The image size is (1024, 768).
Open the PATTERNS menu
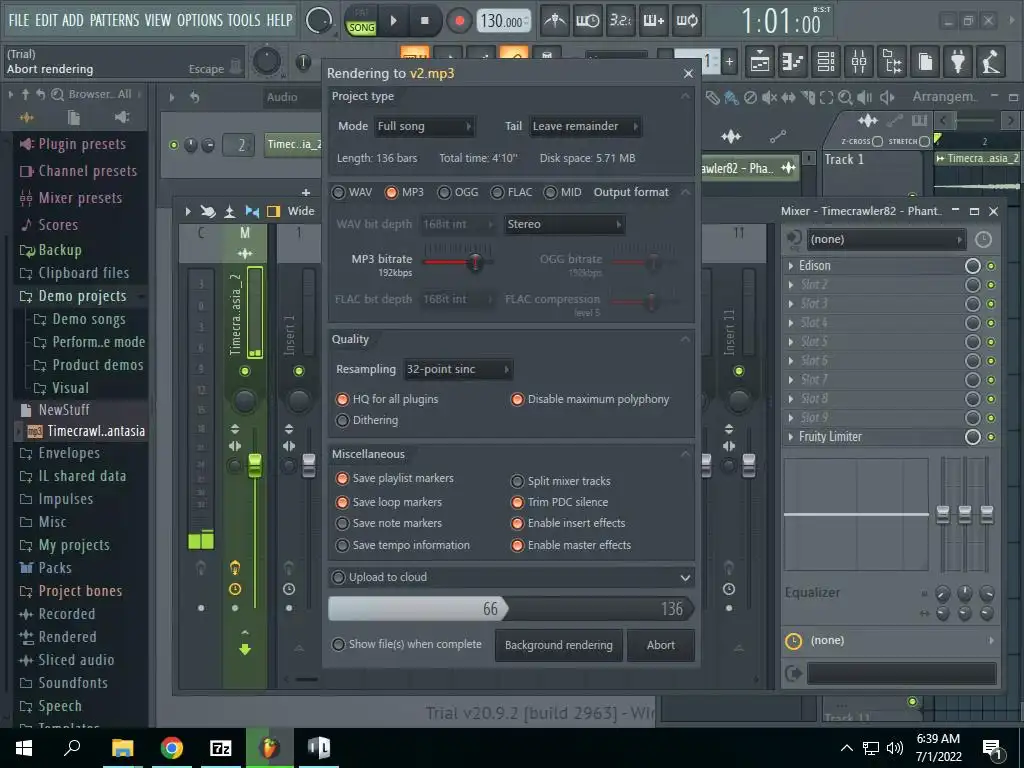tap(114, 20)
